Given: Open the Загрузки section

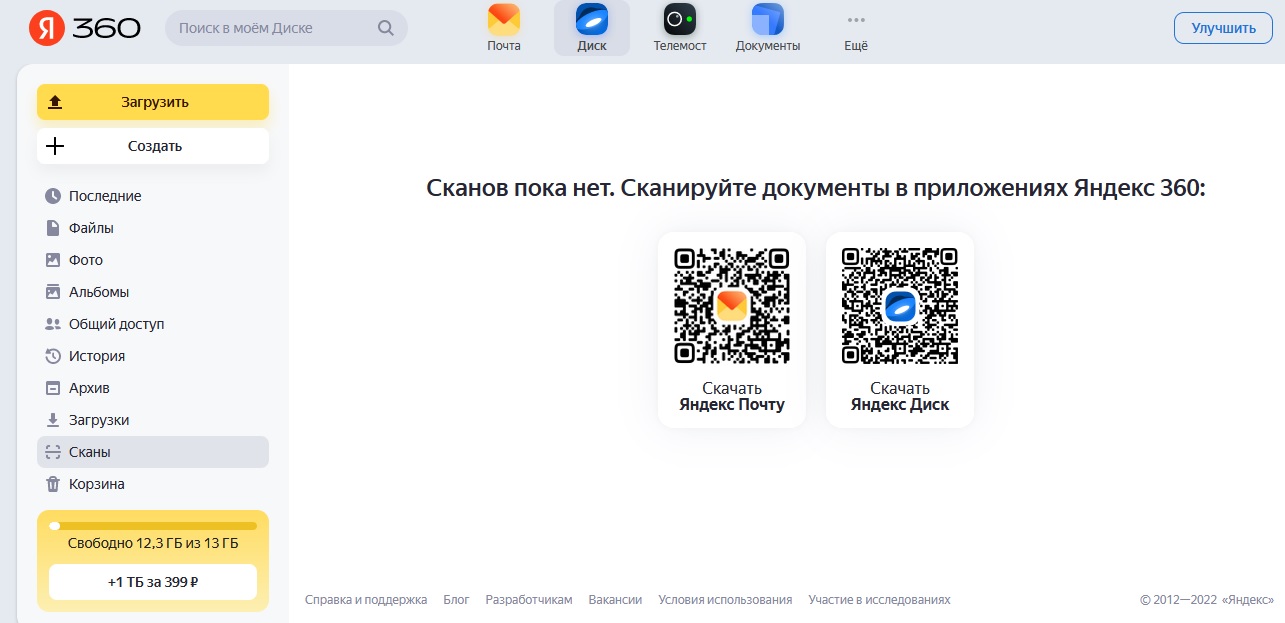Looking at the screenshot, I should pos(153,420).
